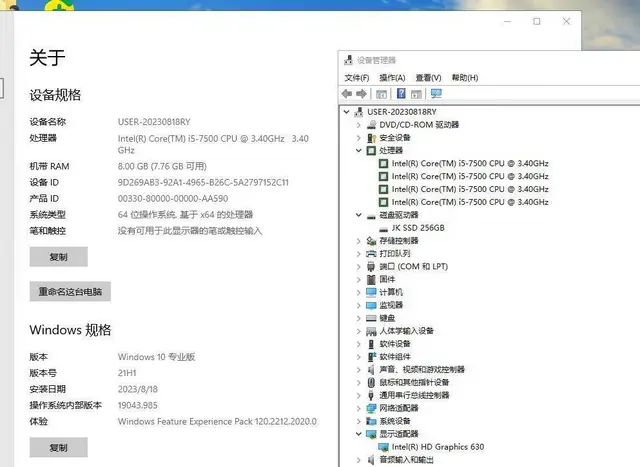Click the 重命名这台电脑 button
Screen dimensions: 640x467
point(70,291)
